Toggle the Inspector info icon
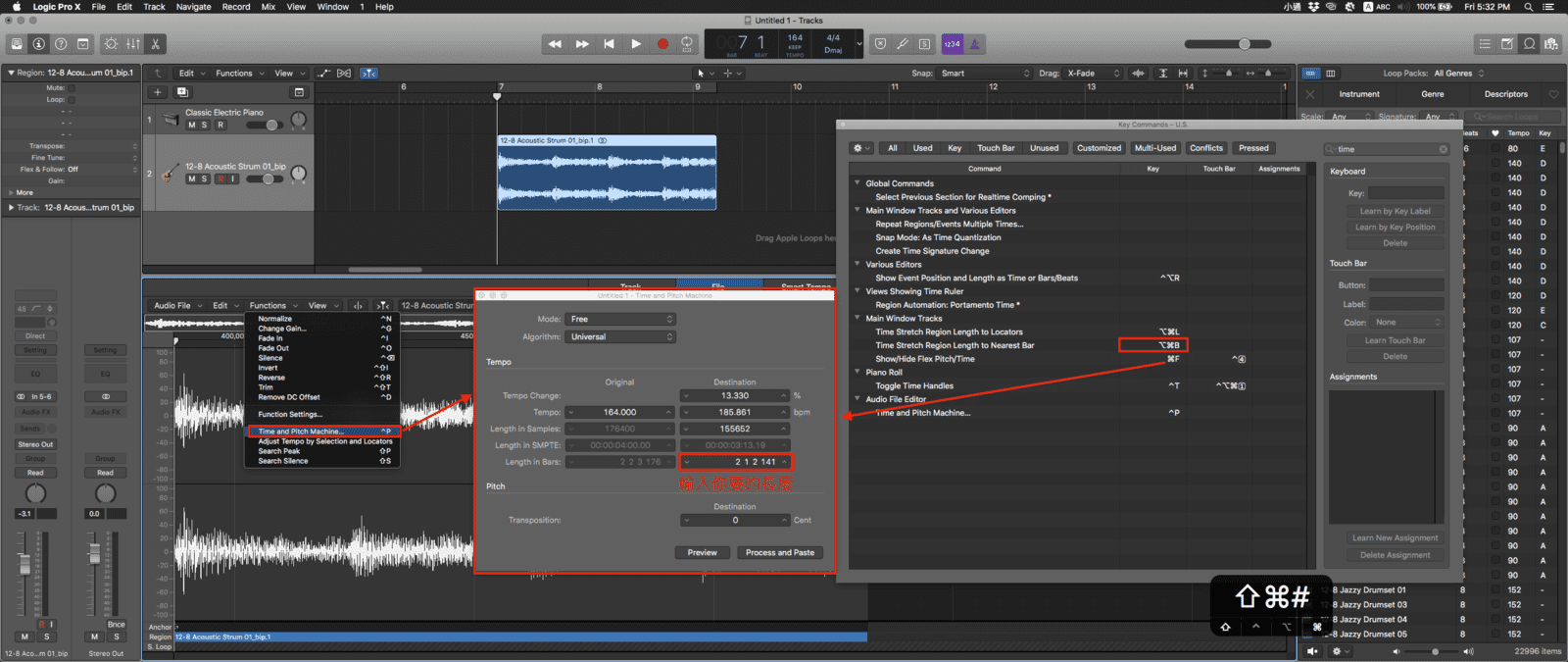 click(x=38, y=44)
